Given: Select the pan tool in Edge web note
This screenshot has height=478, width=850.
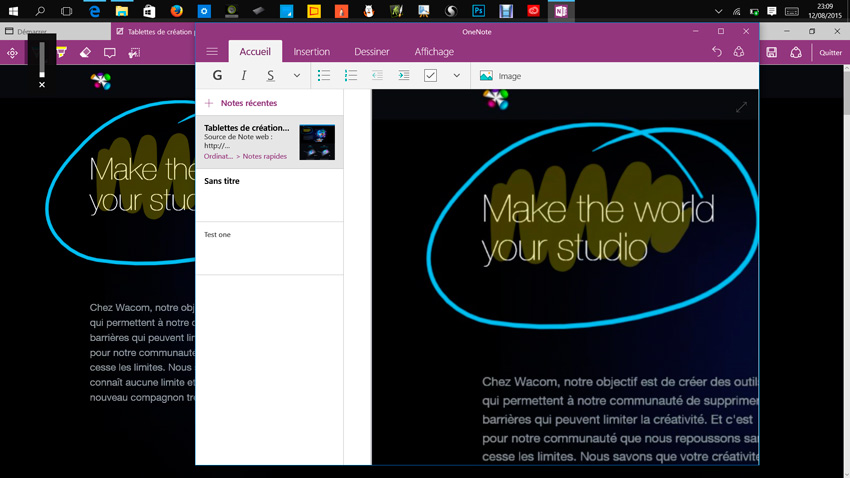Looking at the screenshot, I should coord(12,53).
